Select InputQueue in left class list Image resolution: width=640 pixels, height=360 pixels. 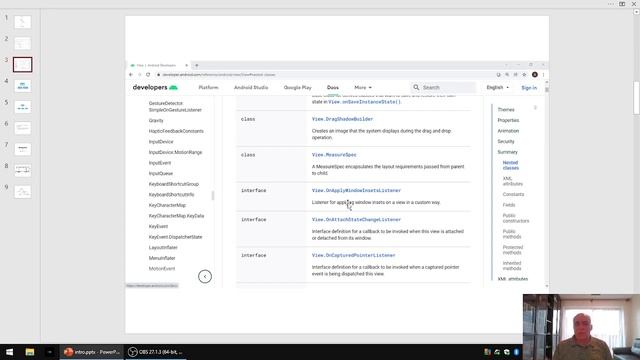pyautogui.click(x=160, y=173)
